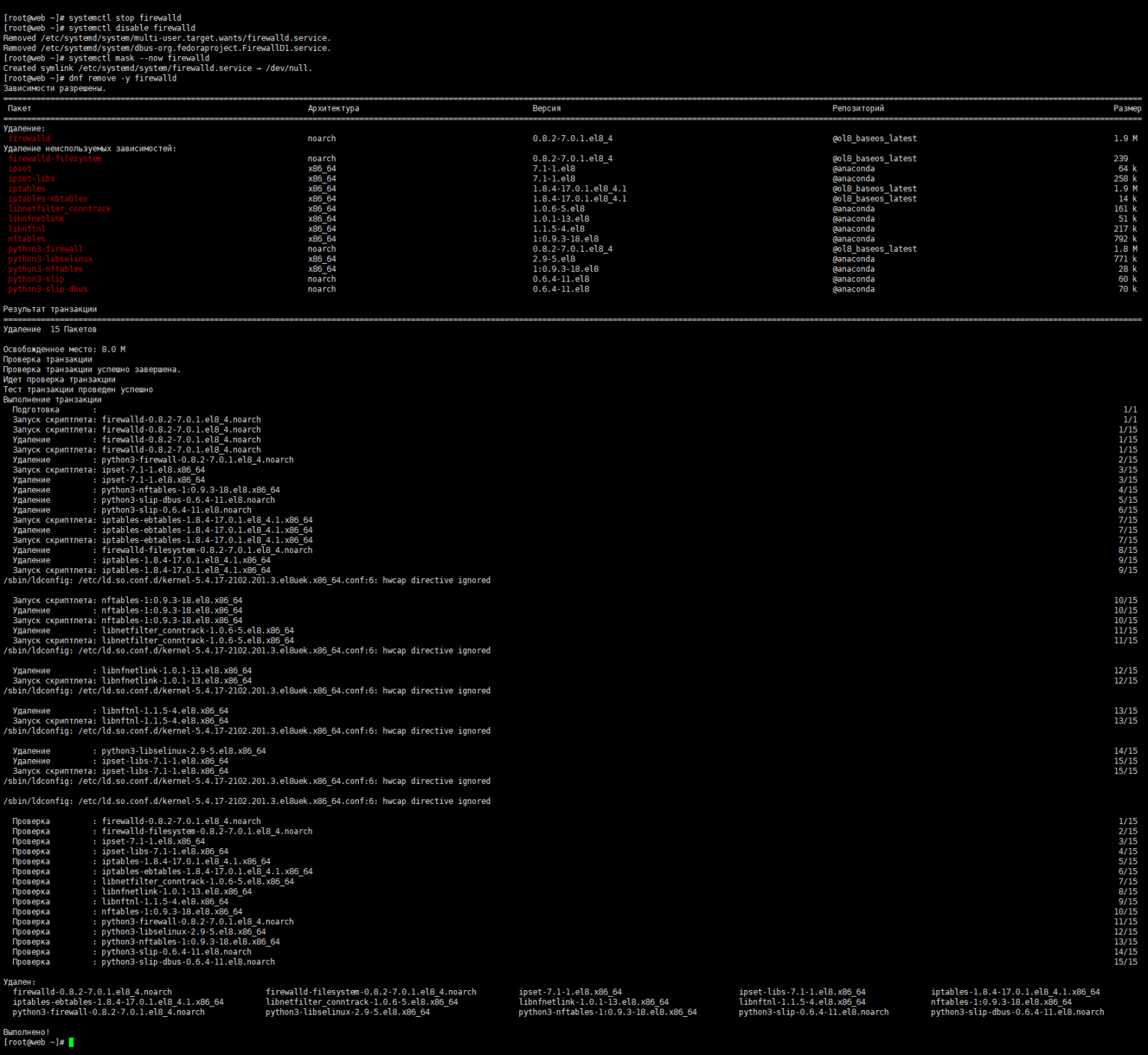Select the python3-firewall entry in the removal list
The image size is (1148, 1055).
45,248
